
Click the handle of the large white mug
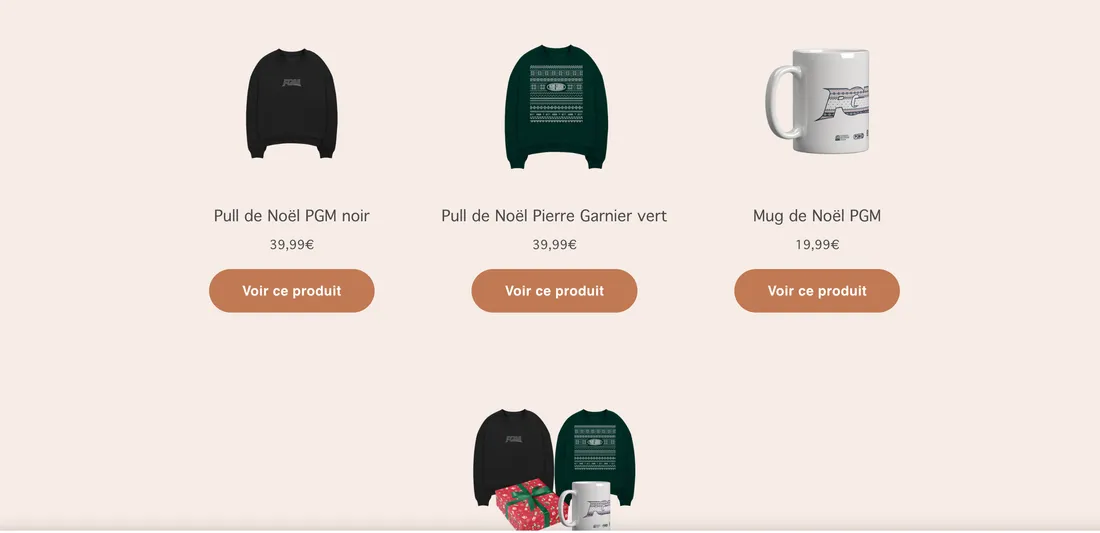click(780, 102)
